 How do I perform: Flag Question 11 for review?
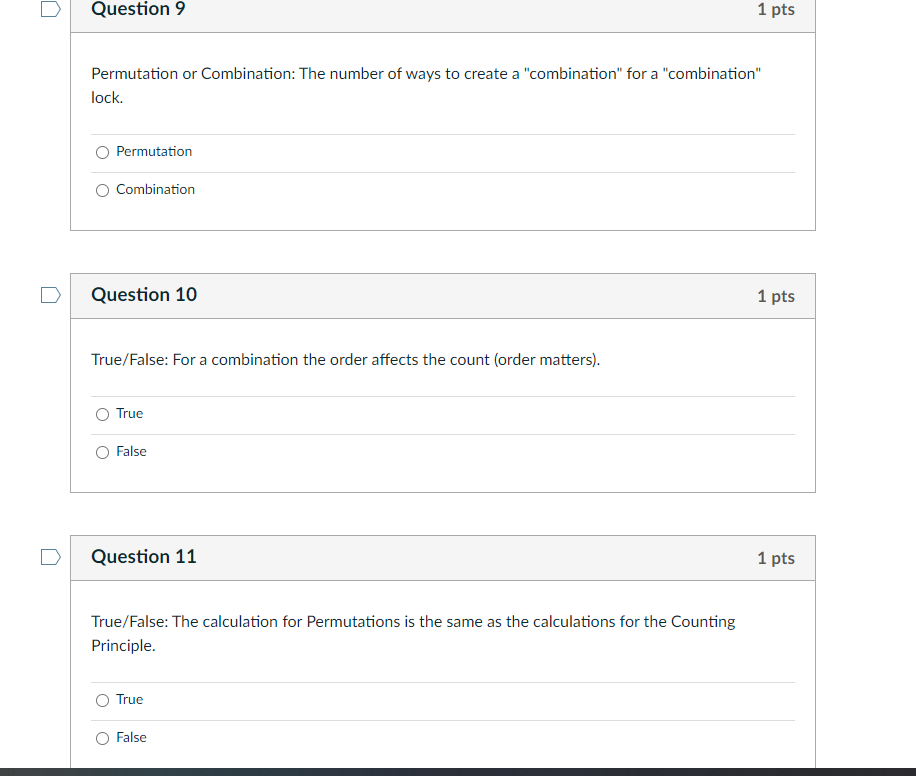[x=49, y=557]
